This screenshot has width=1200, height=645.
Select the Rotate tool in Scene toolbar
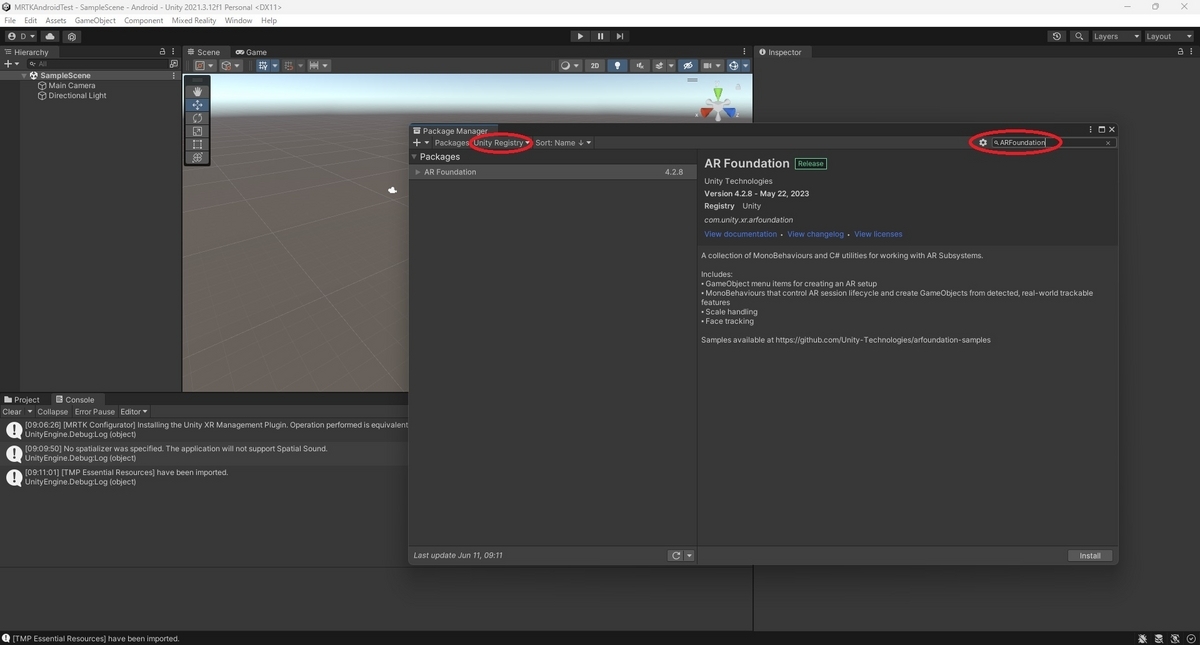point(197,118)
